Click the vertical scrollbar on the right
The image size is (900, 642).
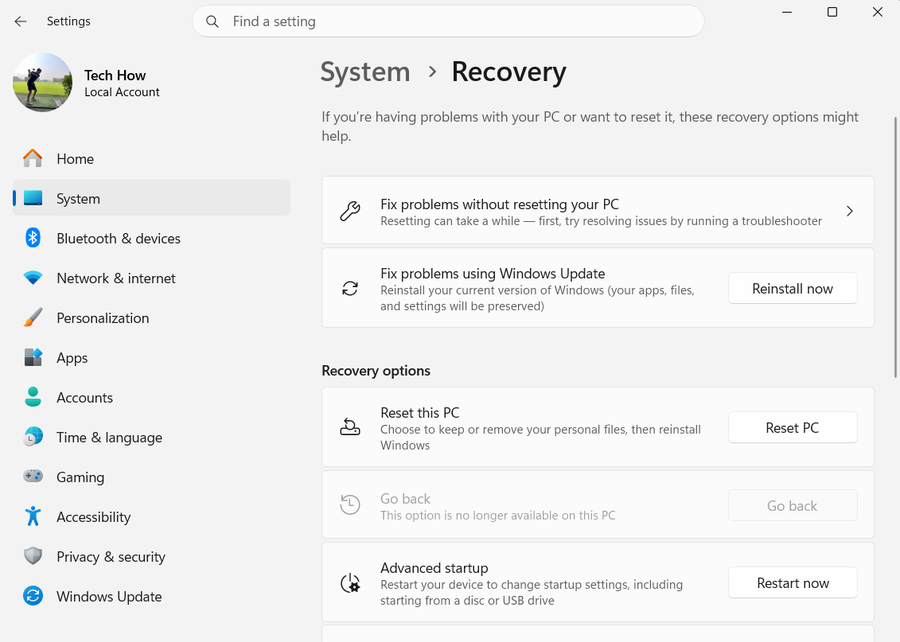coord(896,247)
